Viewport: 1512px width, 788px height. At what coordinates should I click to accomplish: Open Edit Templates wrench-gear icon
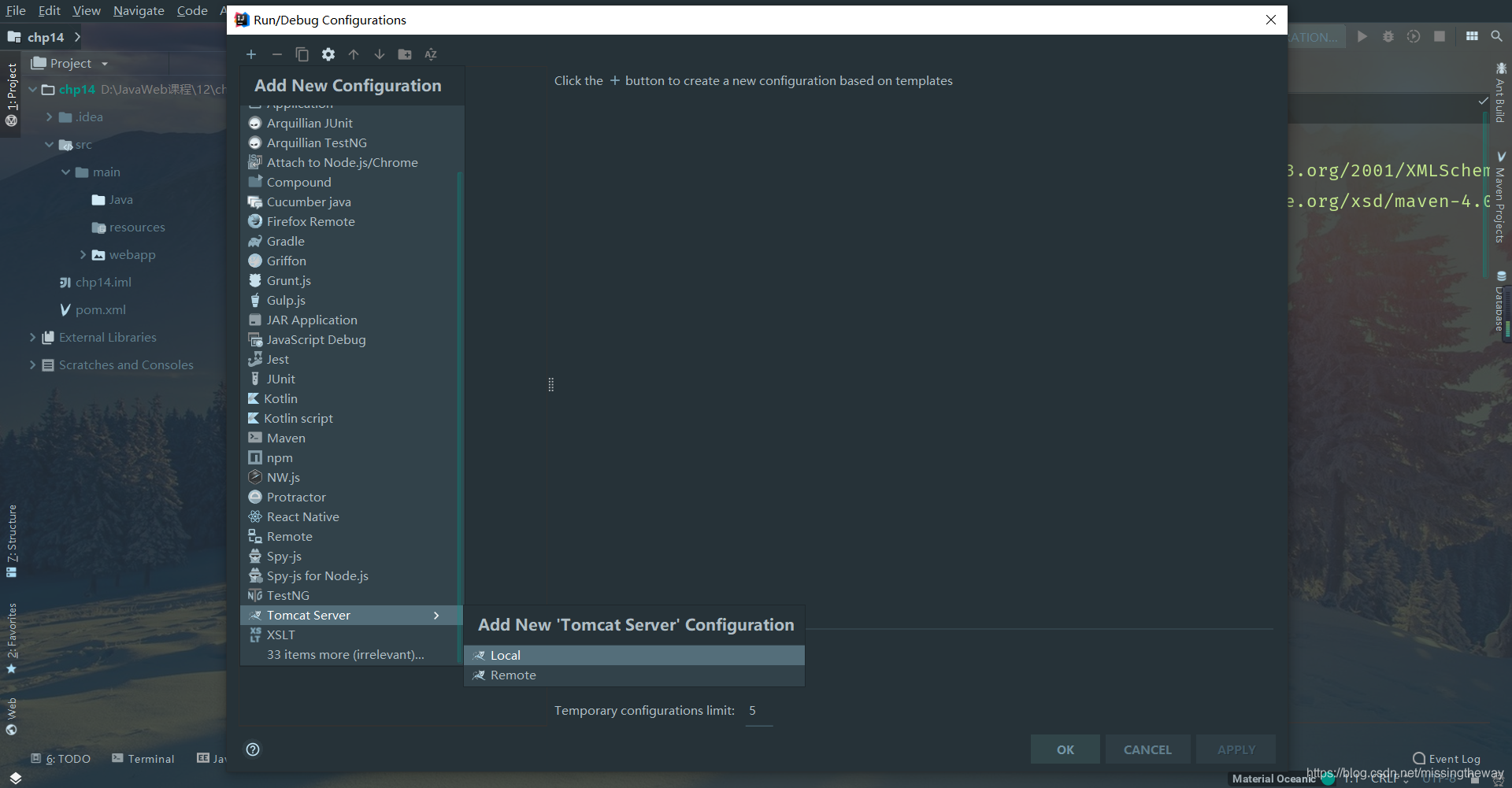[328, 54]
